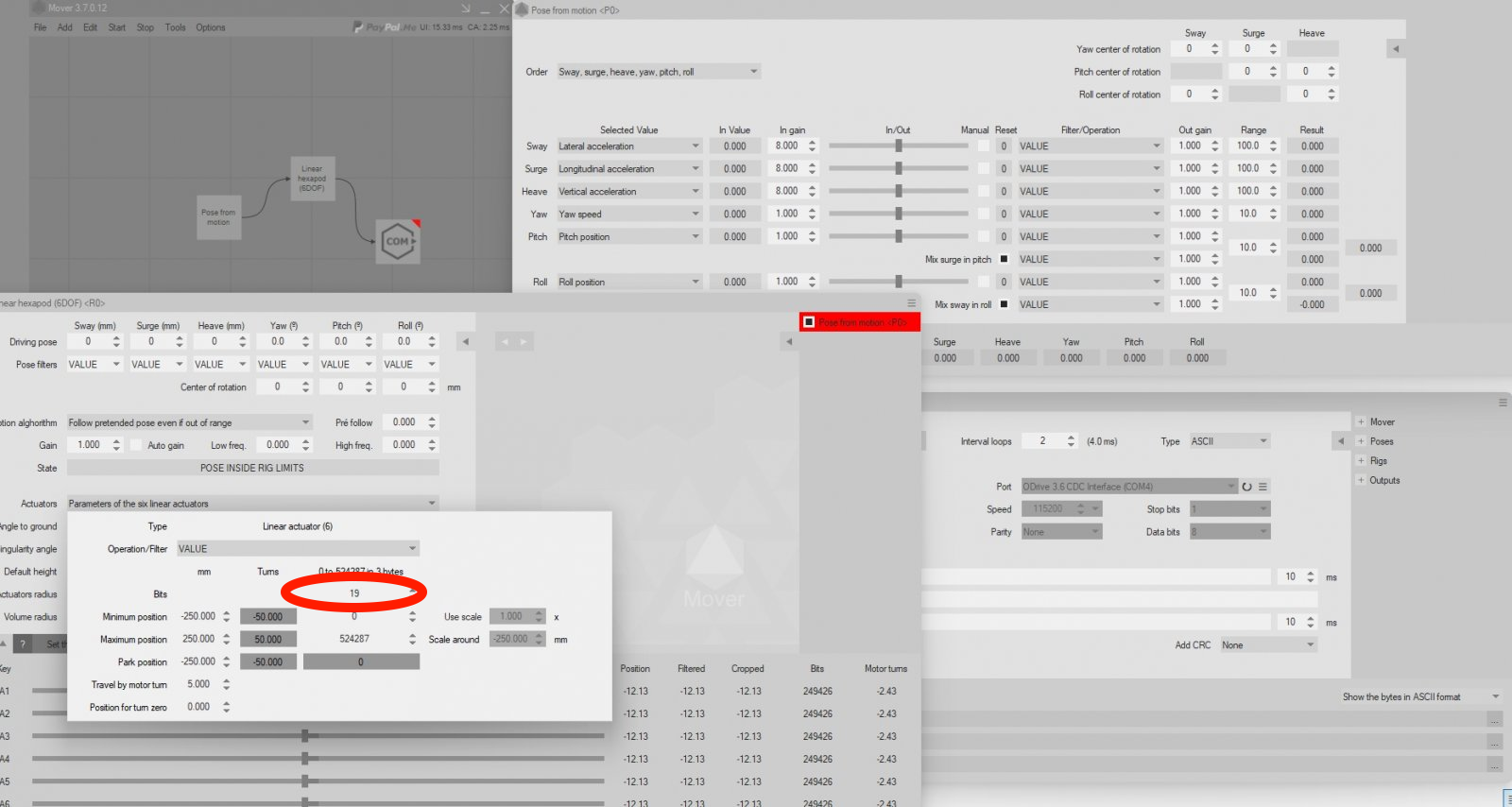This screenshot has height=807, width=1512.
Task: Click the browse button beside ASCII format dropdown
Action: point(1495,720)
